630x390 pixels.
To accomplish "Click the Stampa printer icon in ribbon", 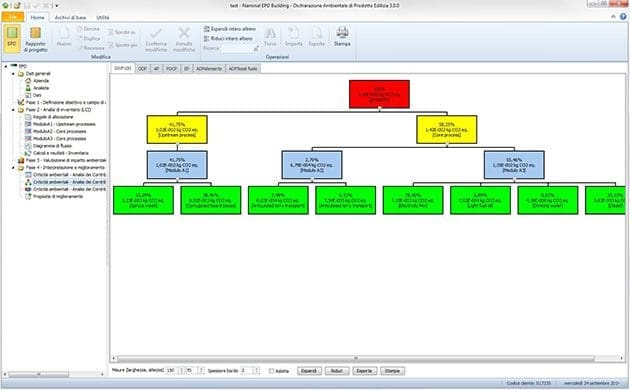I will [x=342, y=36].
